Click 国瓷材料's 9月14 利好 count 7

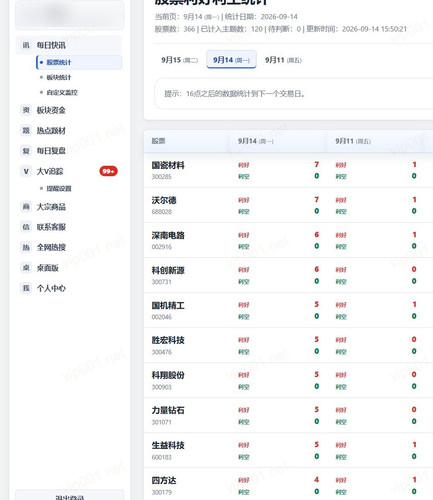click(x=317, y=165)
